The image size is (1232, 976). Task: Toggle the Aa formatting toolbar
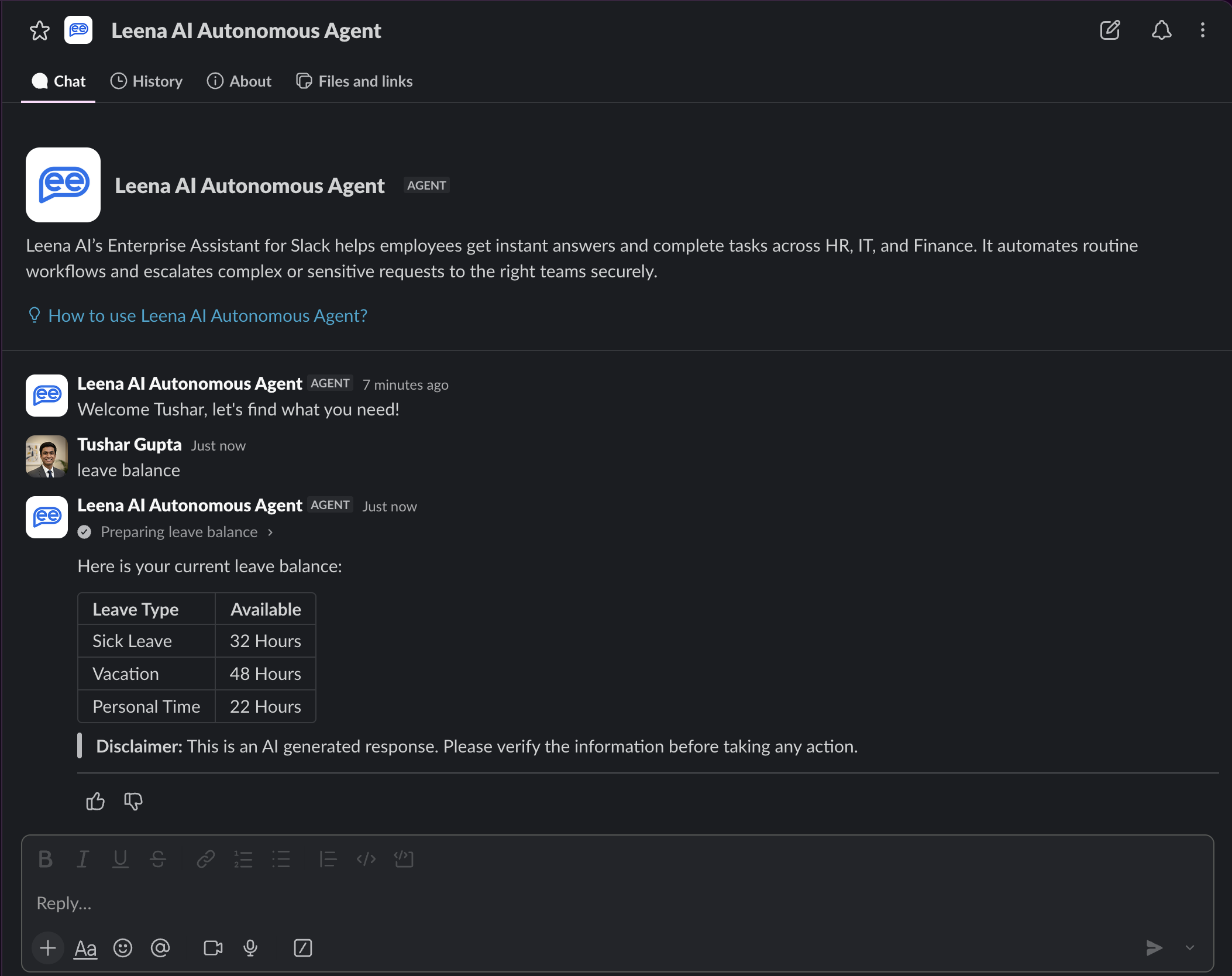point(85,948)
